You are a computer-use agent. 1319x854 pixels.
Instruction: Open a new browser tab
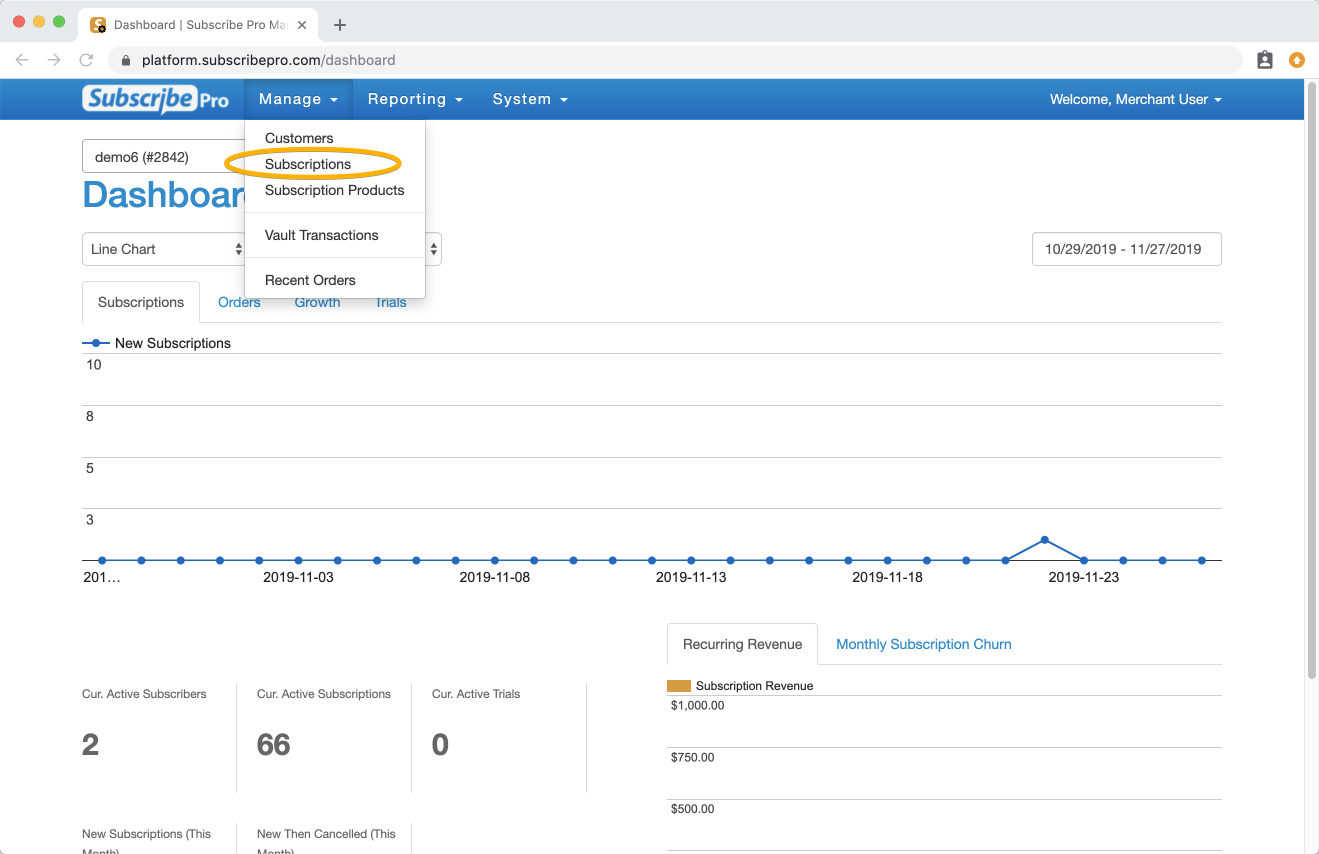(x=340, y=25)
